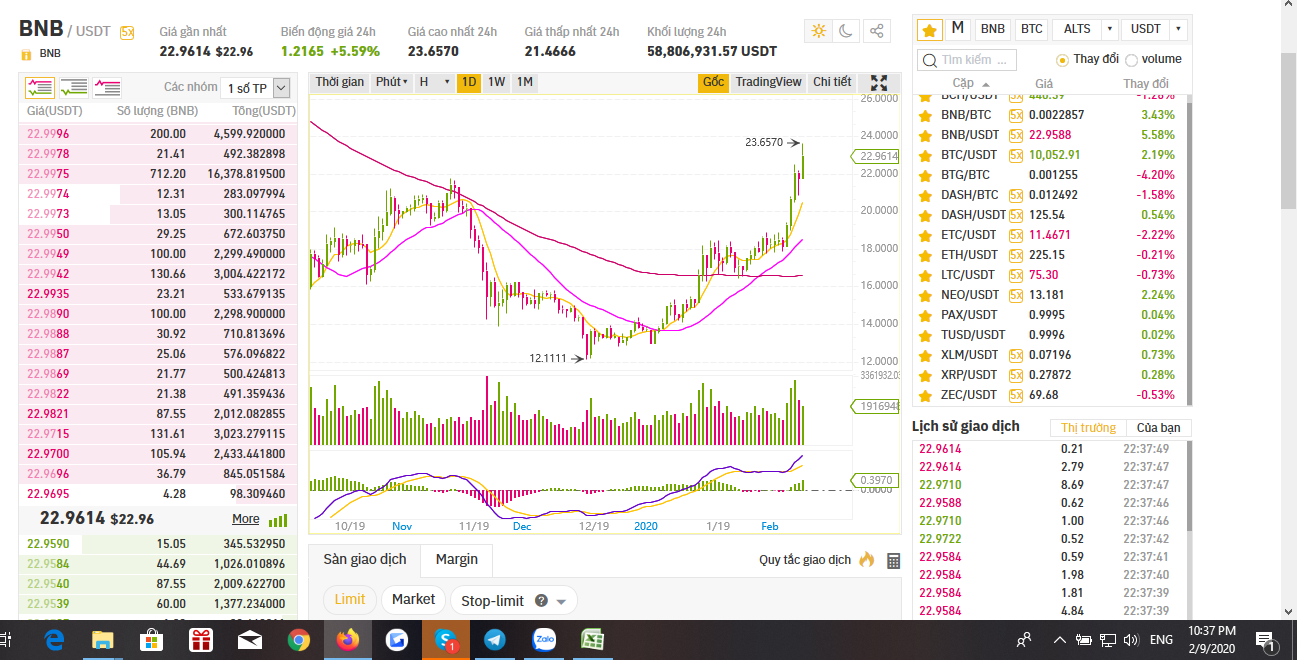Open Excel from the taskbar
The height and width of the screenshot is (660, 1297).
click(x=593, y=640)
